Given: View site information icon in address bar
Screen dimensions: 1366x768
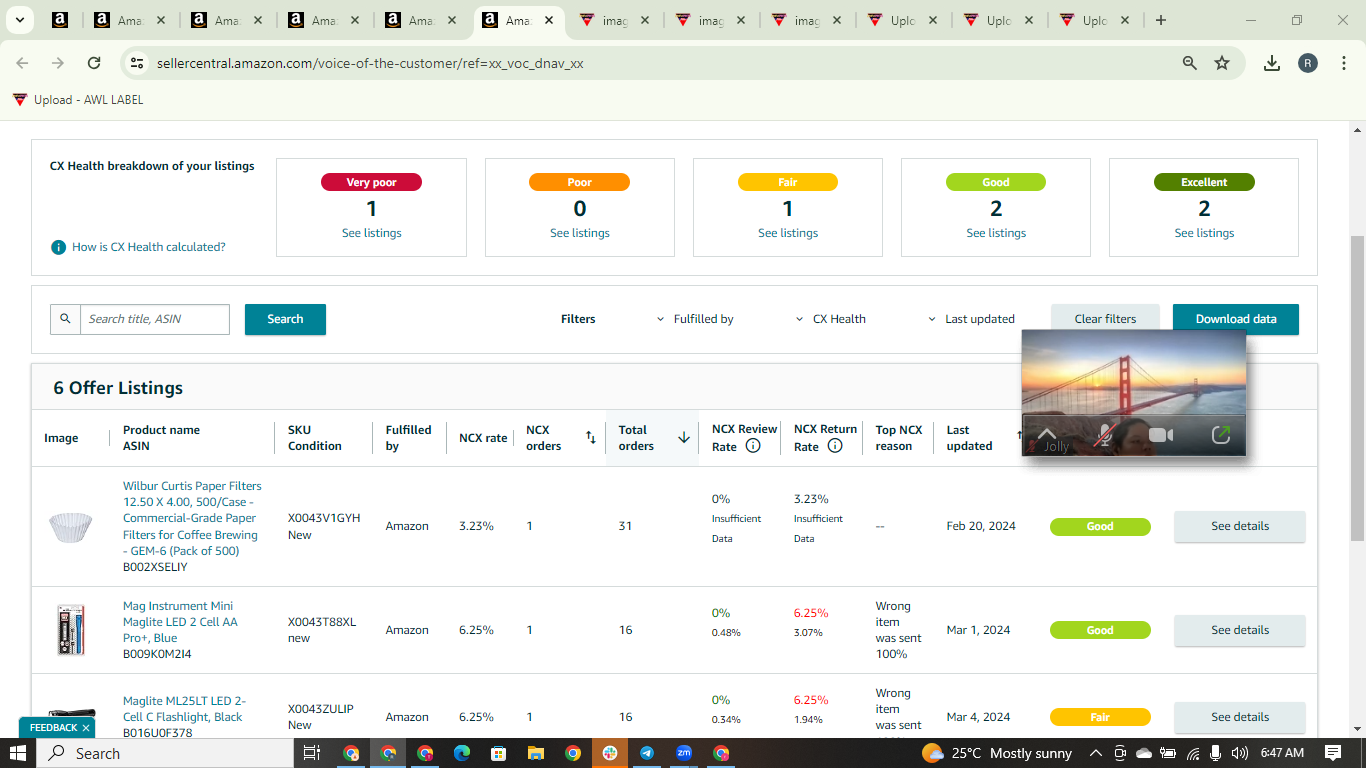Looking at the screenshot, I should click(x=138, y=63).
